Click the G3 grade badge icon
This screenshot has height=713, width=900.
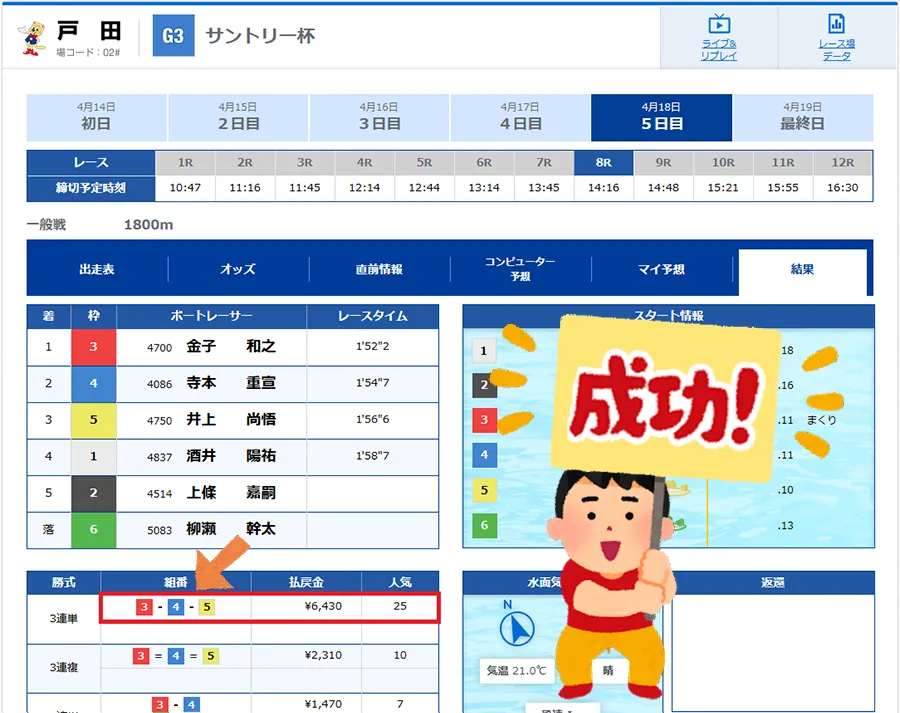click(x=173, y=36)
